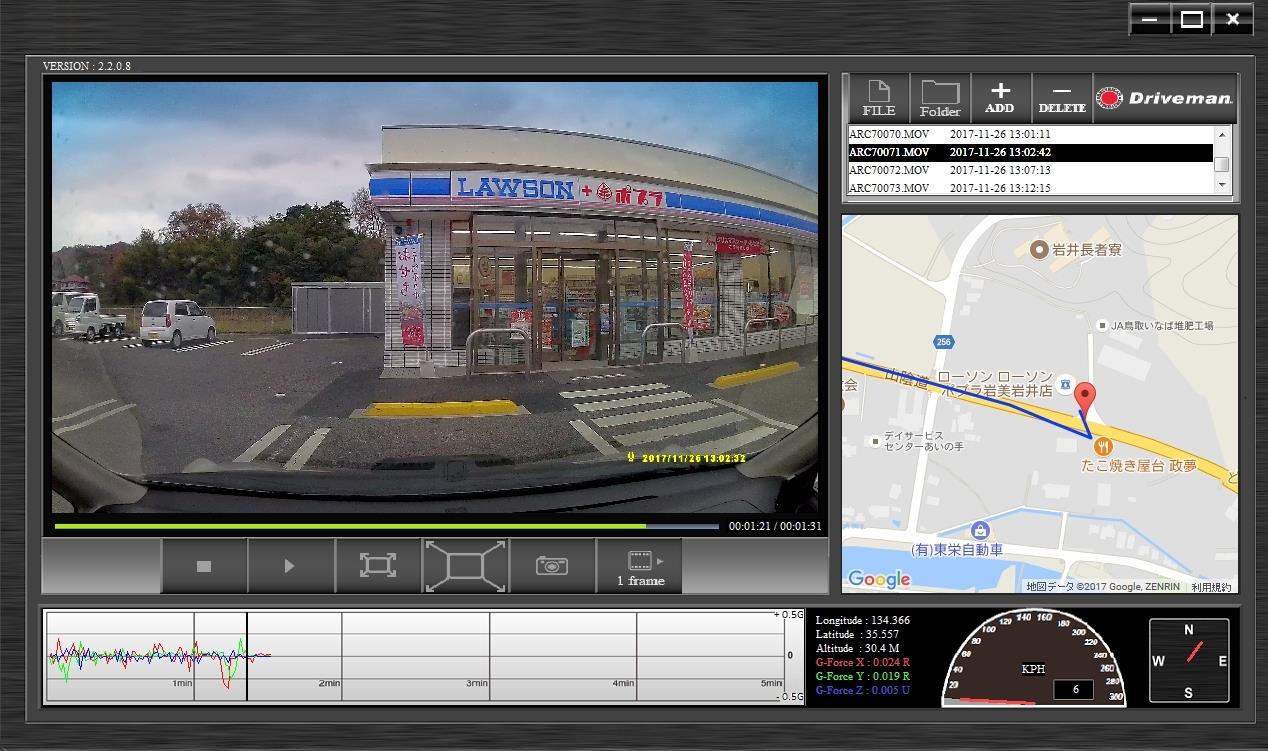Switch to the small-frame view mode
This screenshot has height=751, width=1268.
[x=377, y=566]
